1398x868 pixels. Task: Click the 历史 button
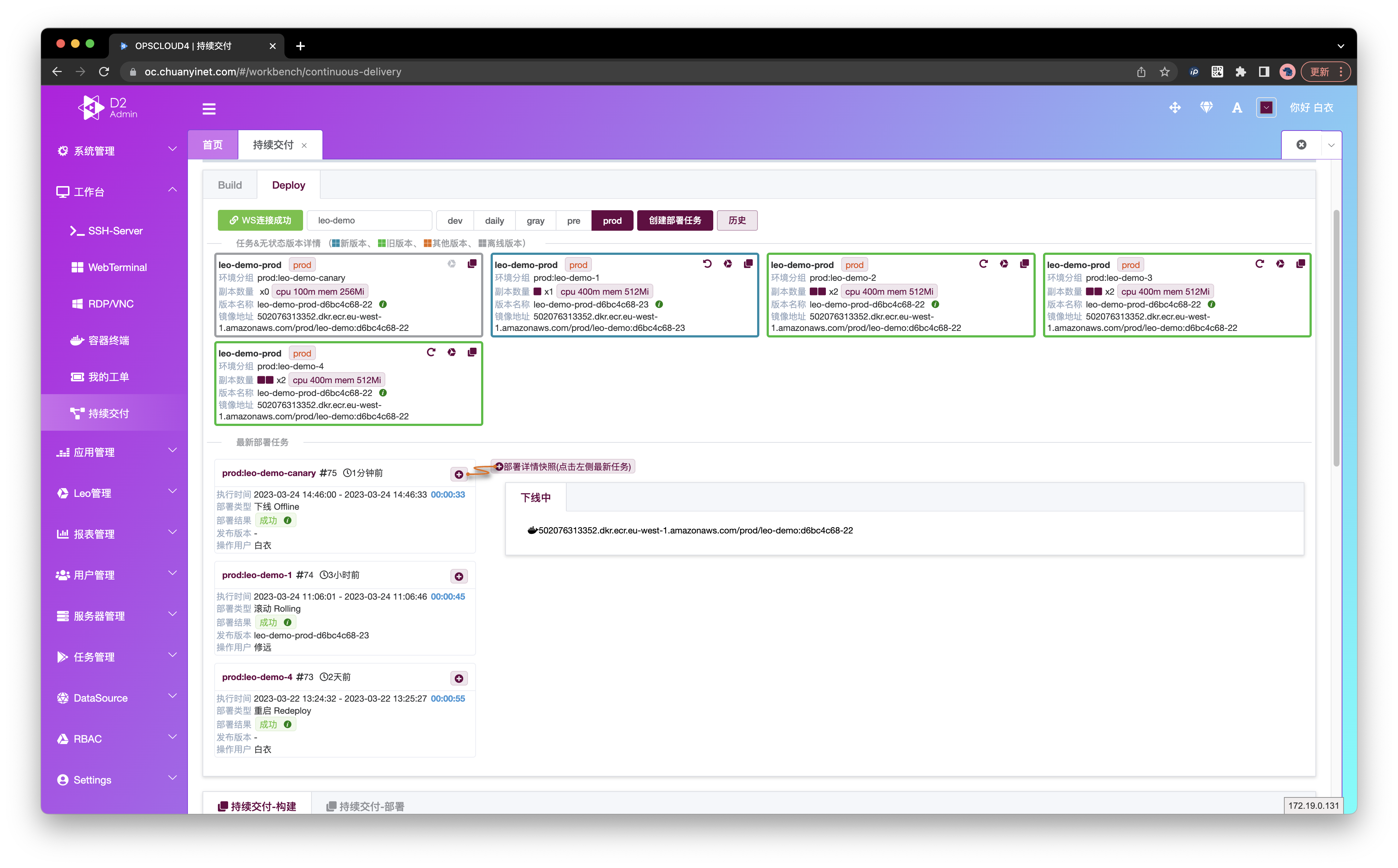(x=737, y=220)
